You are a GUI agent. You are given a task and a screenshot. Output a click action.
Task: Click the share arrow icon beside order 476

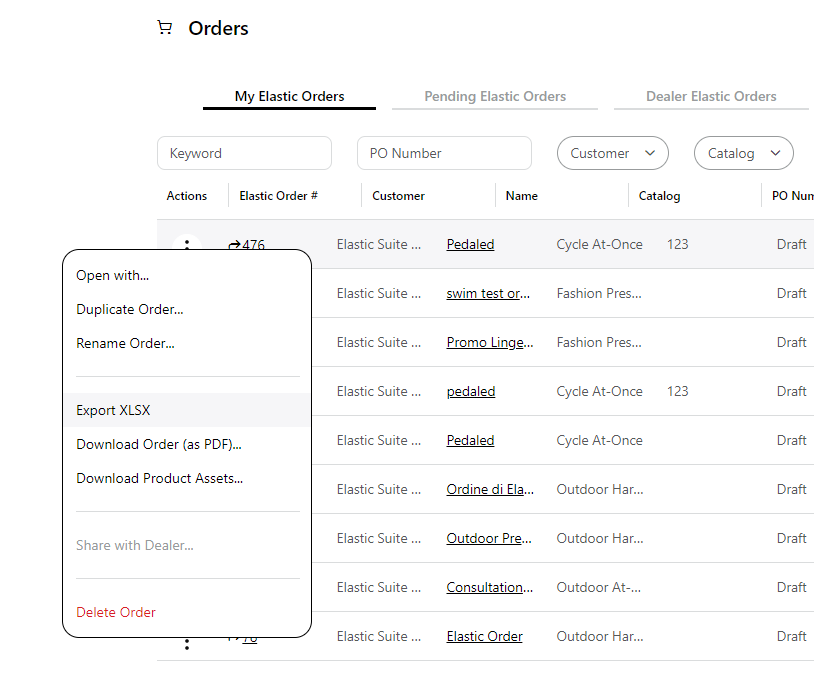click(235, 244)
